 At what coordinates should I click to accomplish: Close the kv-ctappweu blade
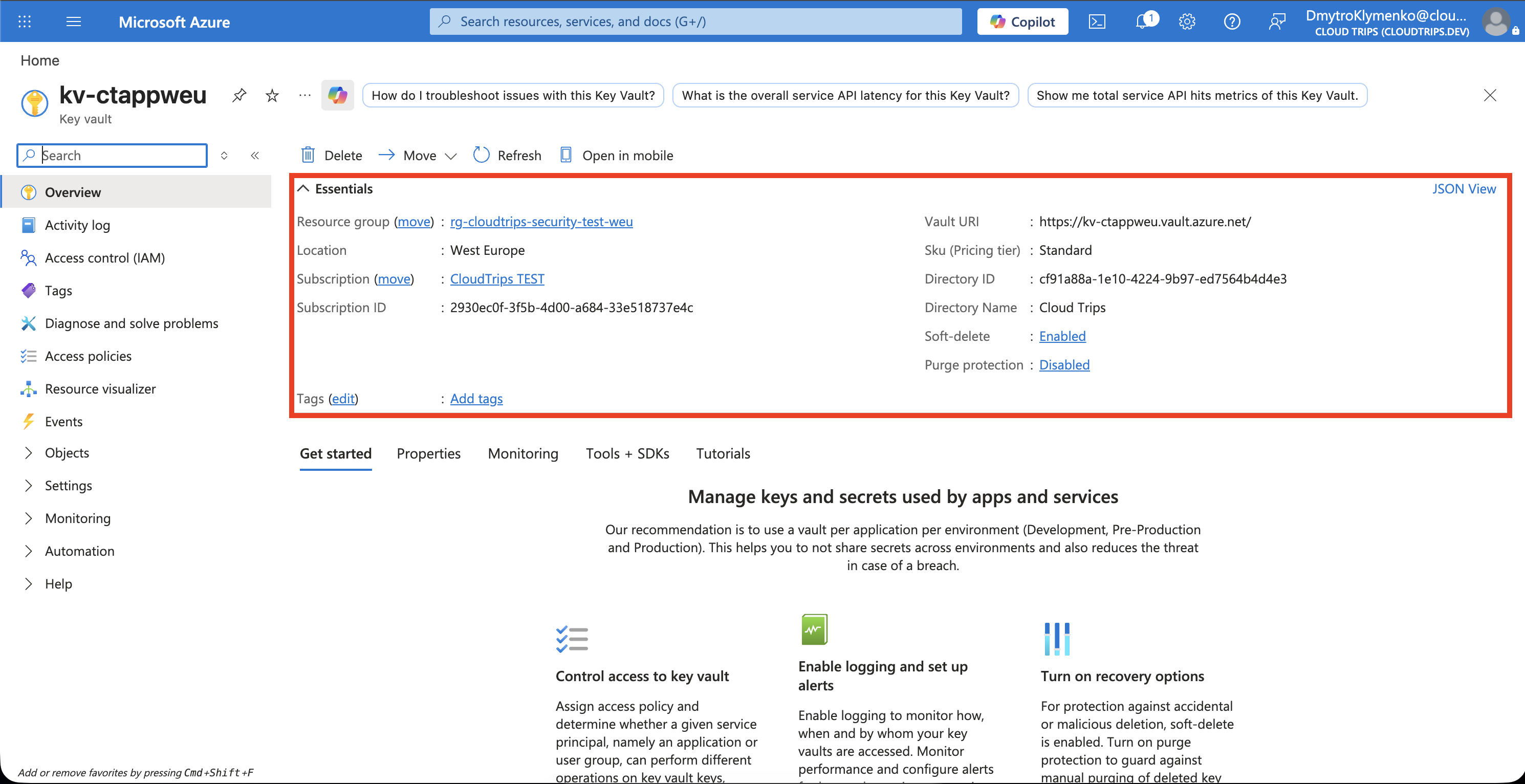click(1490, 95)
